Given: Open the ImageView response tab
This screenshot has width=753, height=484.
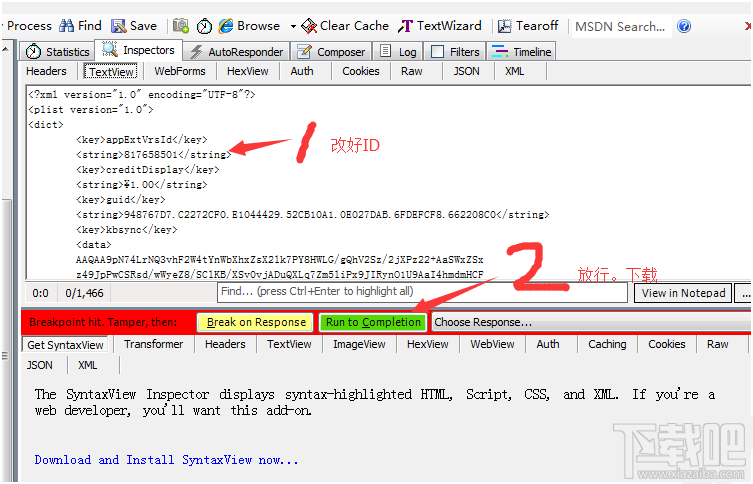Looking at the screenshot, I should pos(359,344).
